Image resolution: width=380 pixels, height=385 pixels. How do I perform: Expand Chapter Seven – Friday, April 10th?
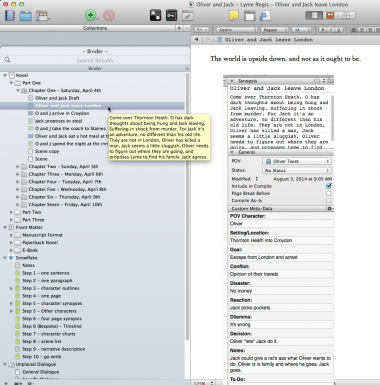[x=18, y=204]
